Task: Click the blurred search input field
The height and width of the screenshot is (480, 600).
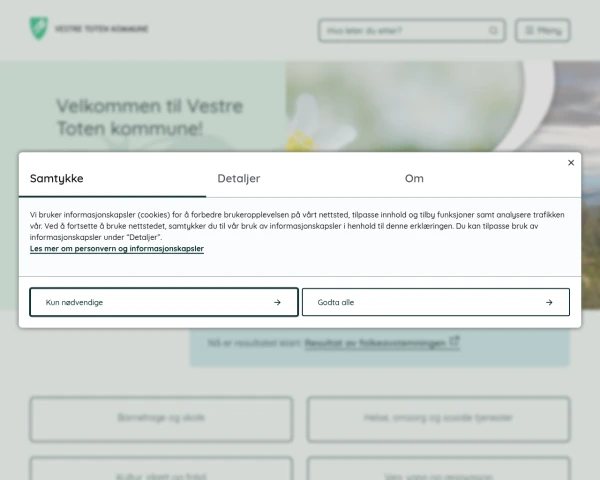Action: coord(412,30)
